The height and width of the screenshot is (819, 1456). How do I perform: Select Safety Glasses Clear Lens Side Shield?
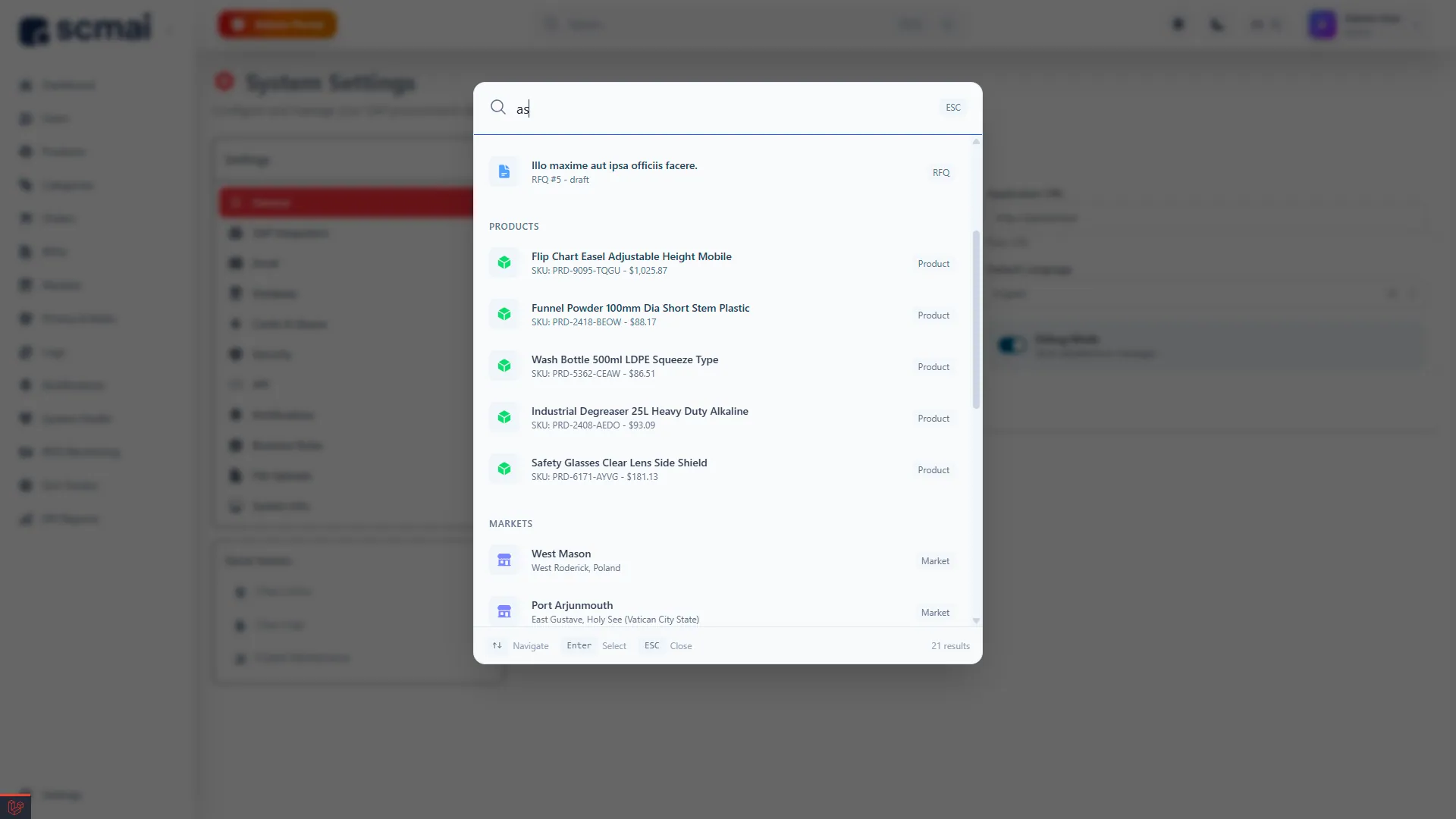722,469
